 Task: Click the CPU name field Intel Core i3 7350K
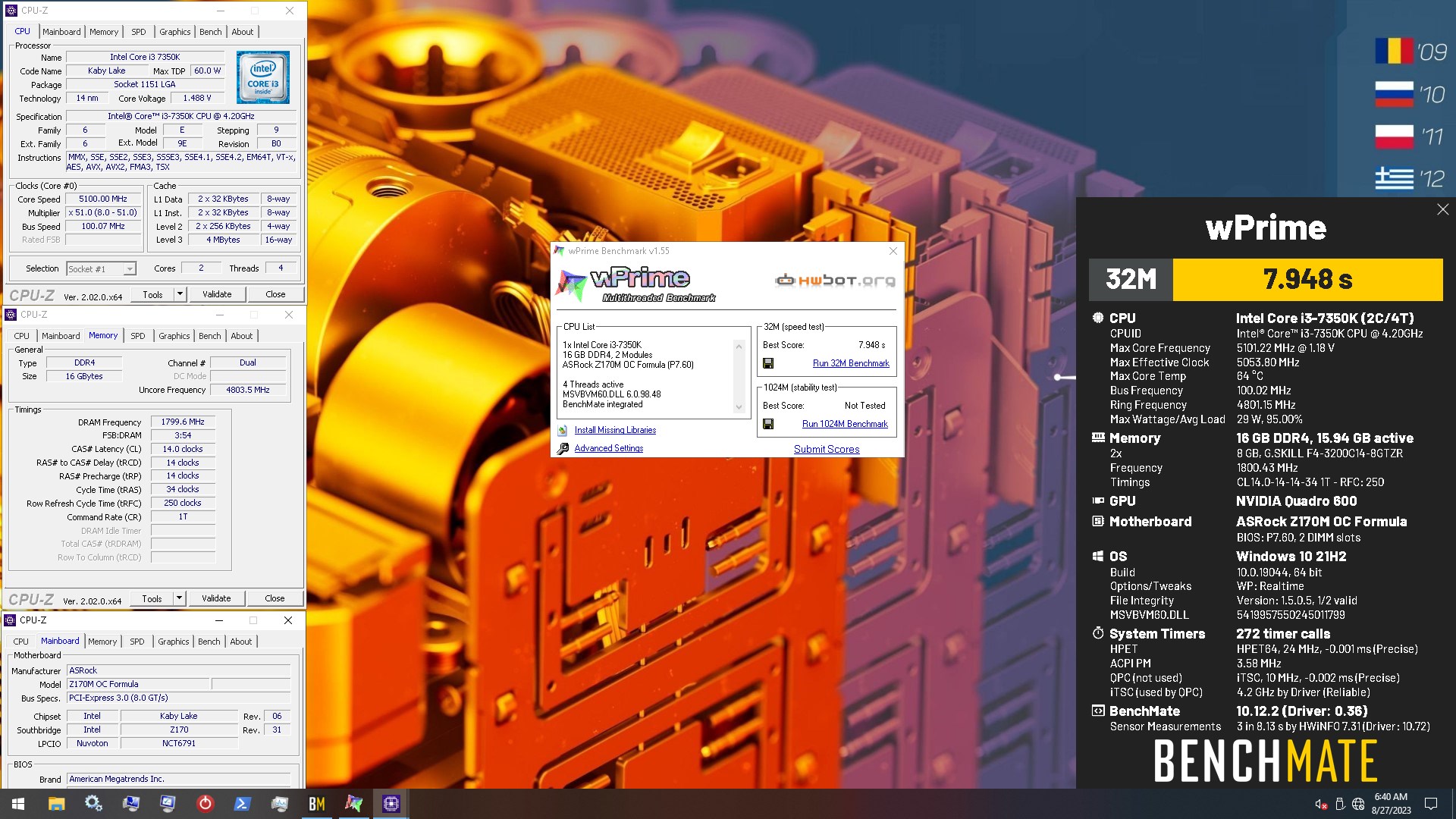click(145, 58)
